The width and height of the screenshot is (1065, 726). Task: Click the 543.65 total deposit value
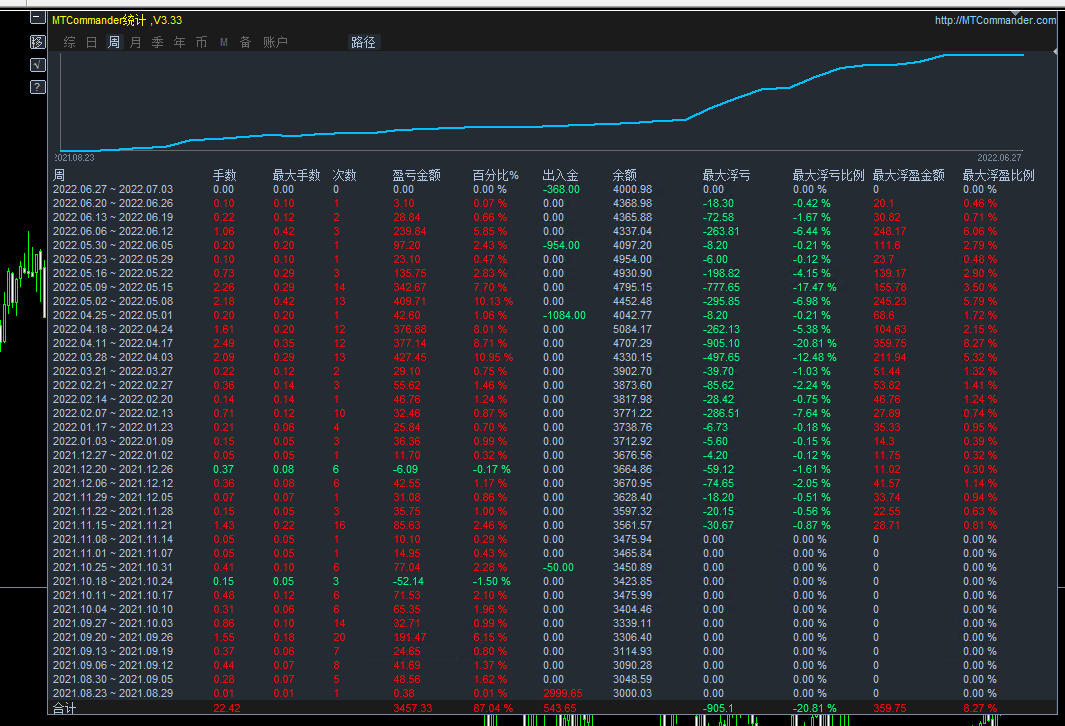[560, 708]
